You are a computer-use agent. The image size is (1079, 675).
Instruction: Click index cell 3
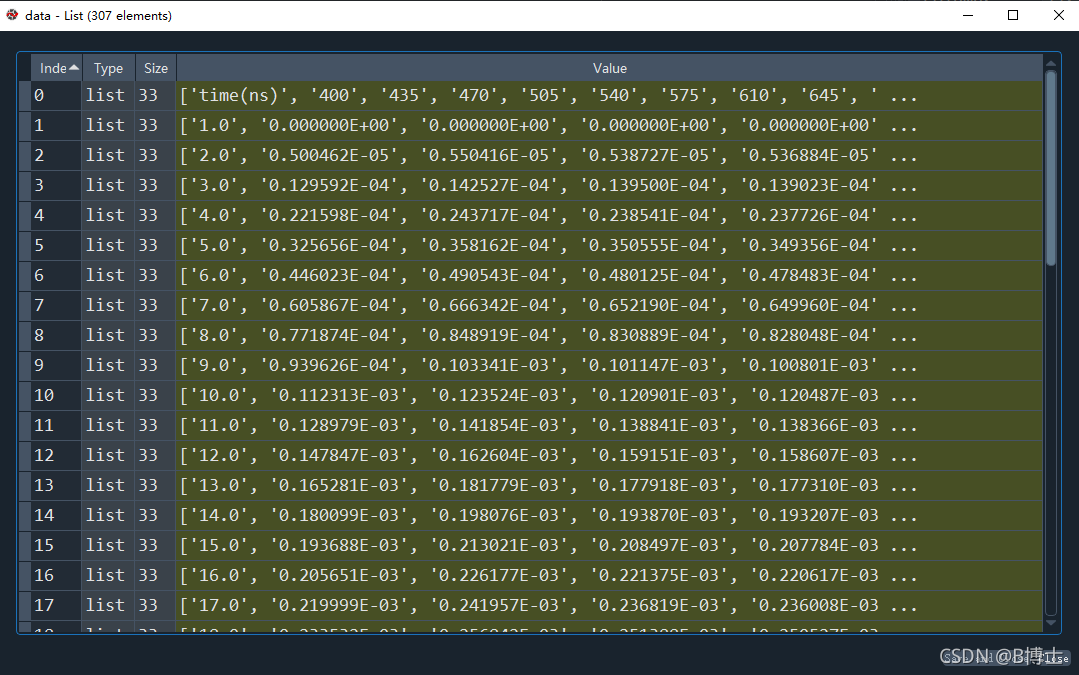(56, 185)
